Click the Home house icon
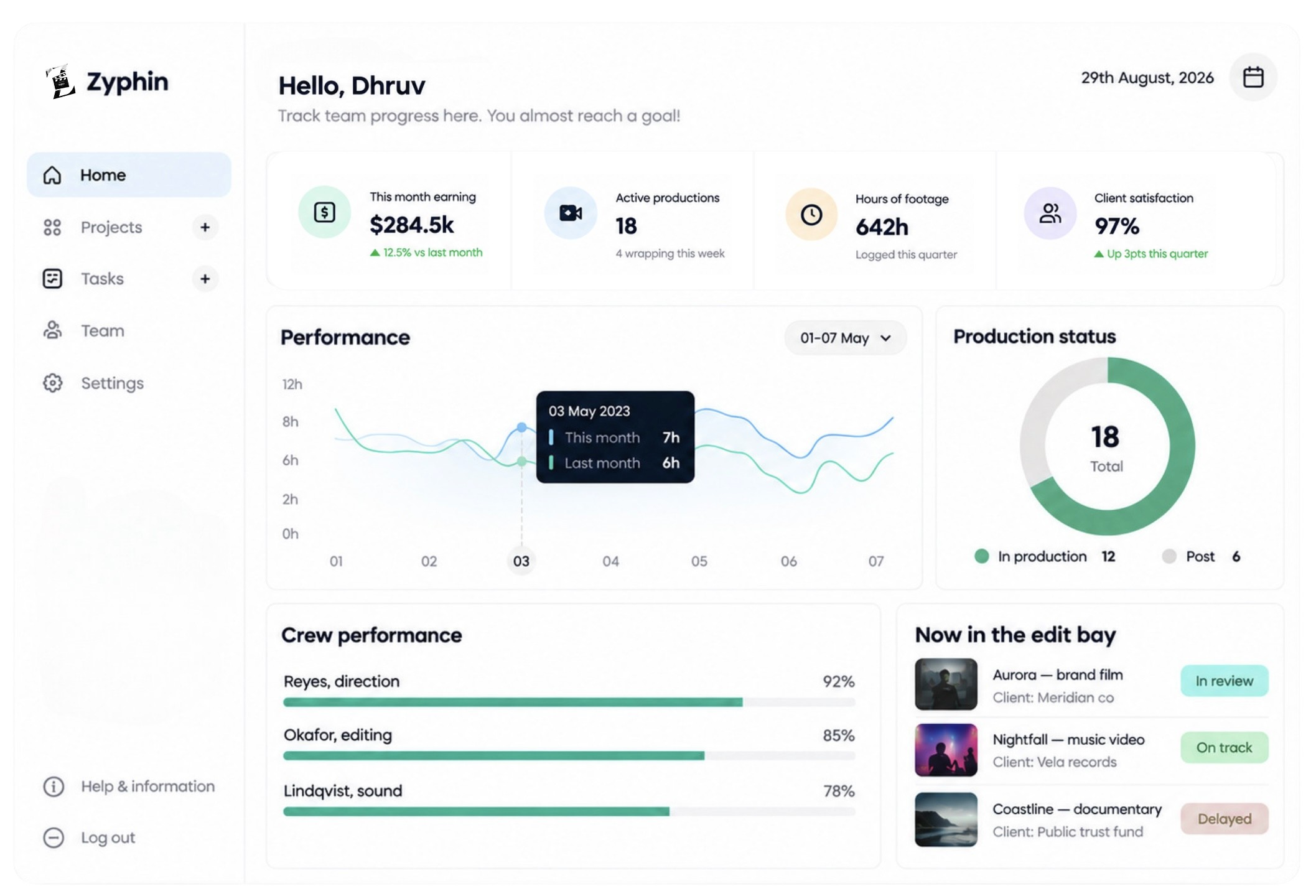The width and height of the screenshot is (1316, 896). [x=52, y=175]
